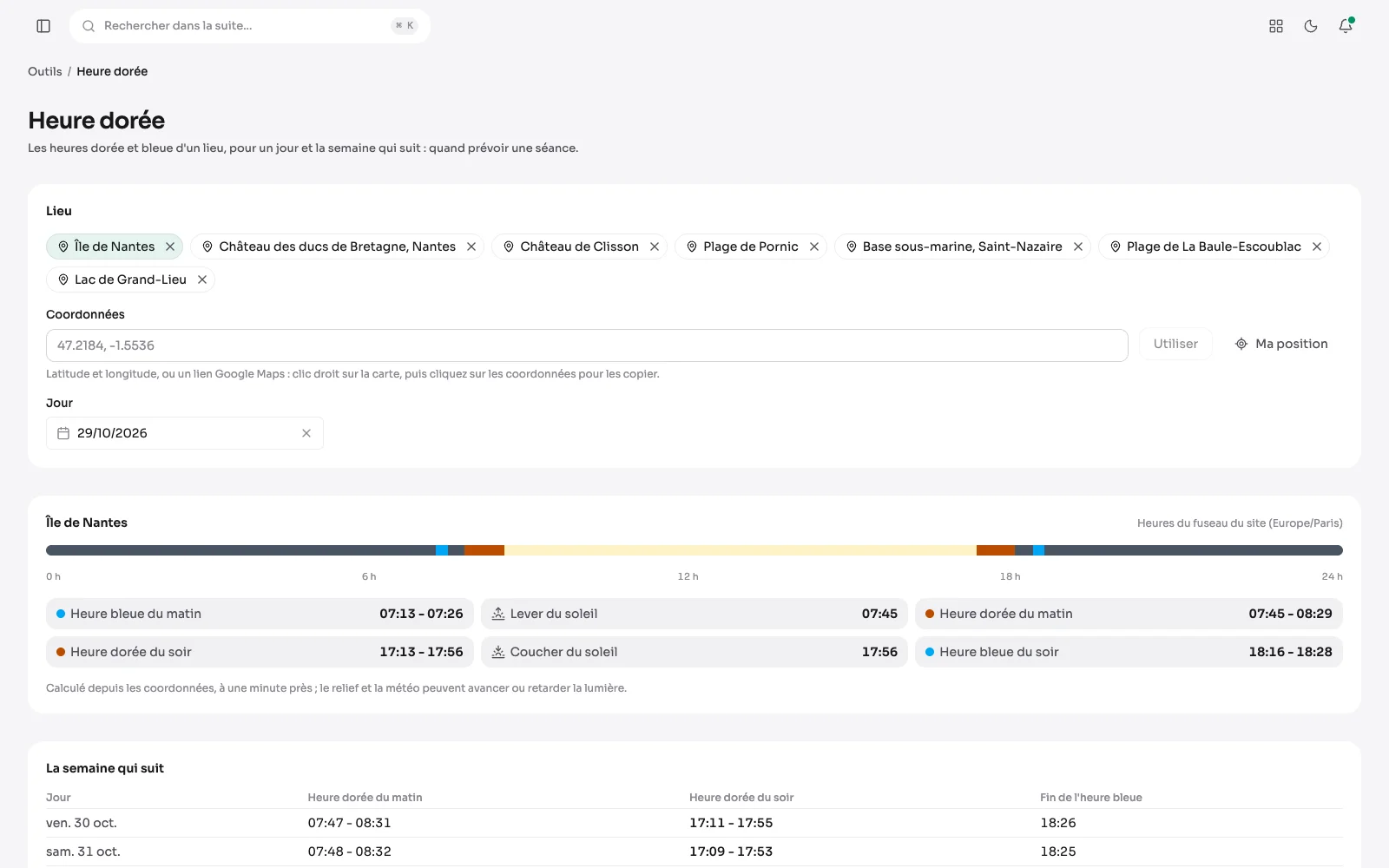Click the search bar Rechercher dans la suite
1389x868 pixels.
click(x=250, y=26)
